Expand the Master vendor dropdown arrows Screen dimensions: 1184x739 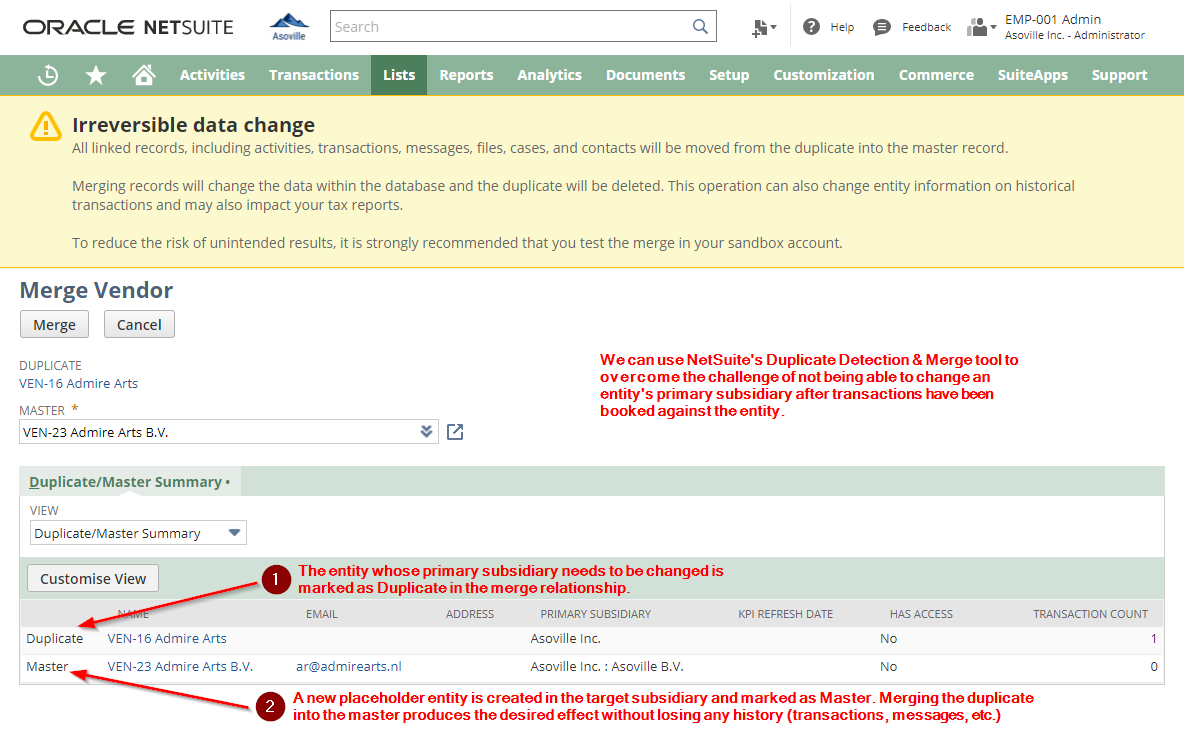pos(427,432)
